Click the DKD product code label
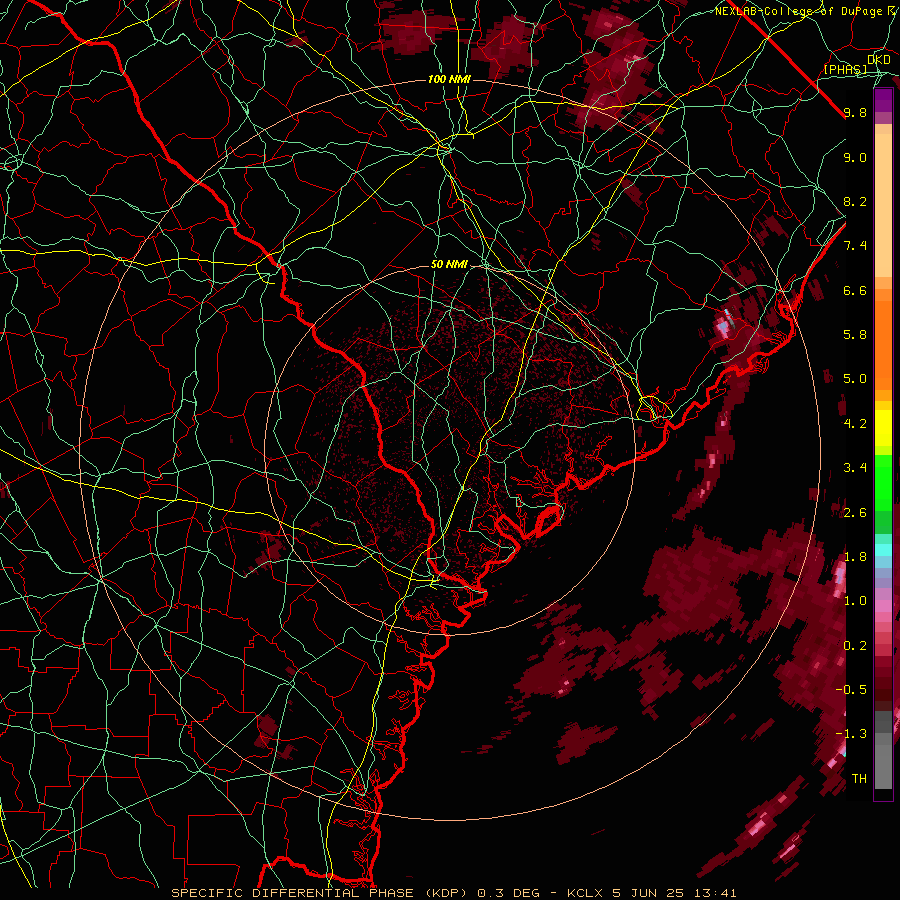This screenshot has width=900, height=900. click(x=878, y=60)
